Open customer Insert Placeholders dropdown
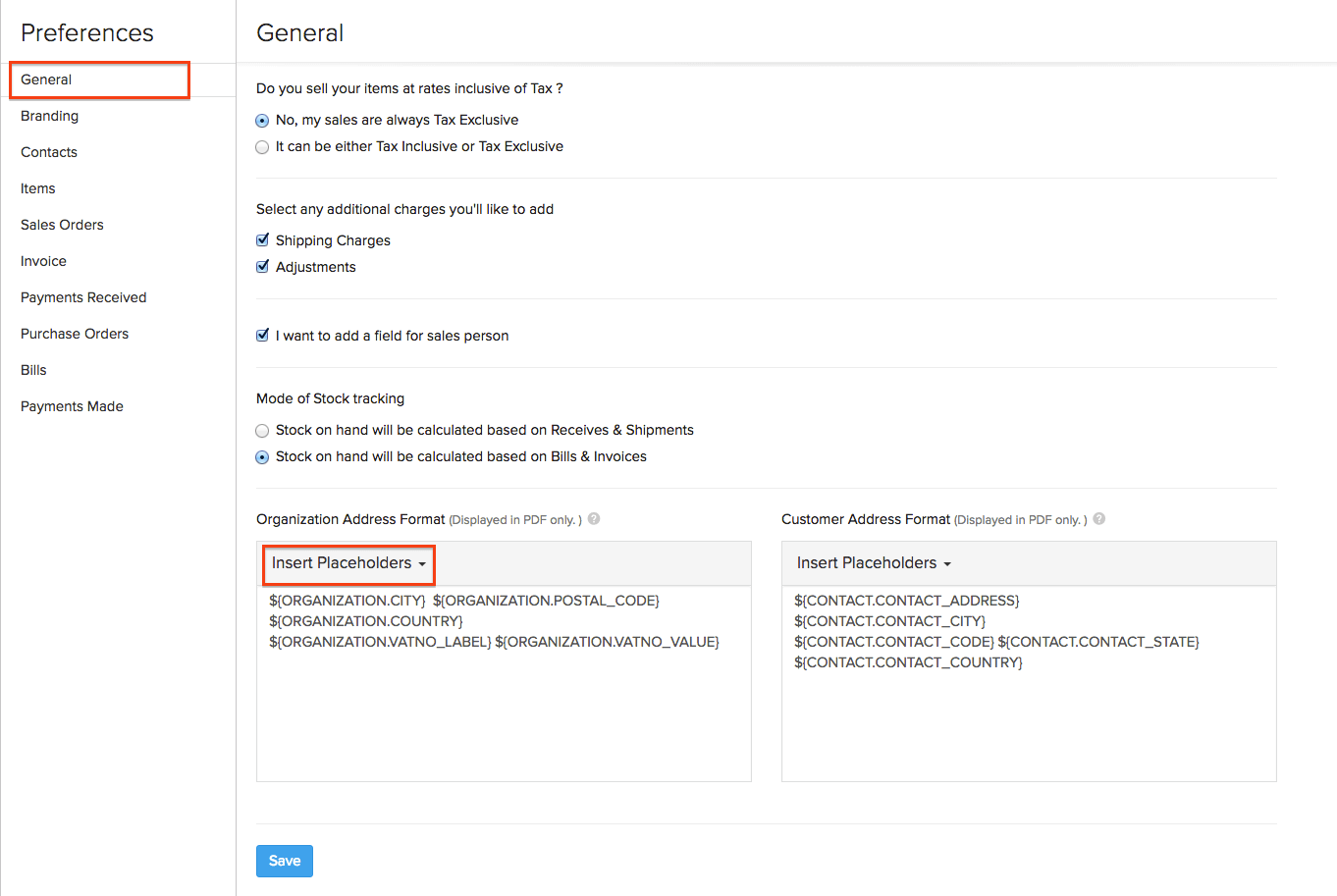 874,563
